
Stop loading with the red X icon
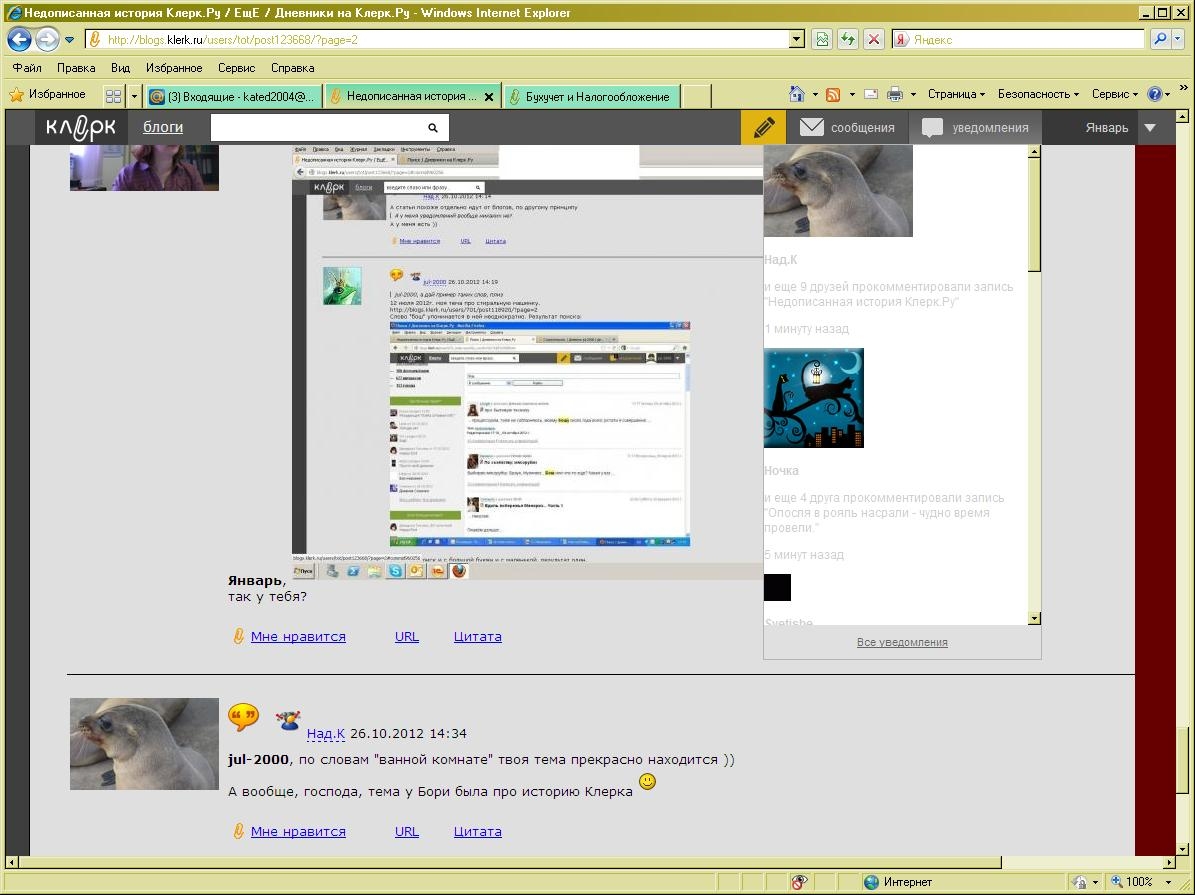coord(873,40)
